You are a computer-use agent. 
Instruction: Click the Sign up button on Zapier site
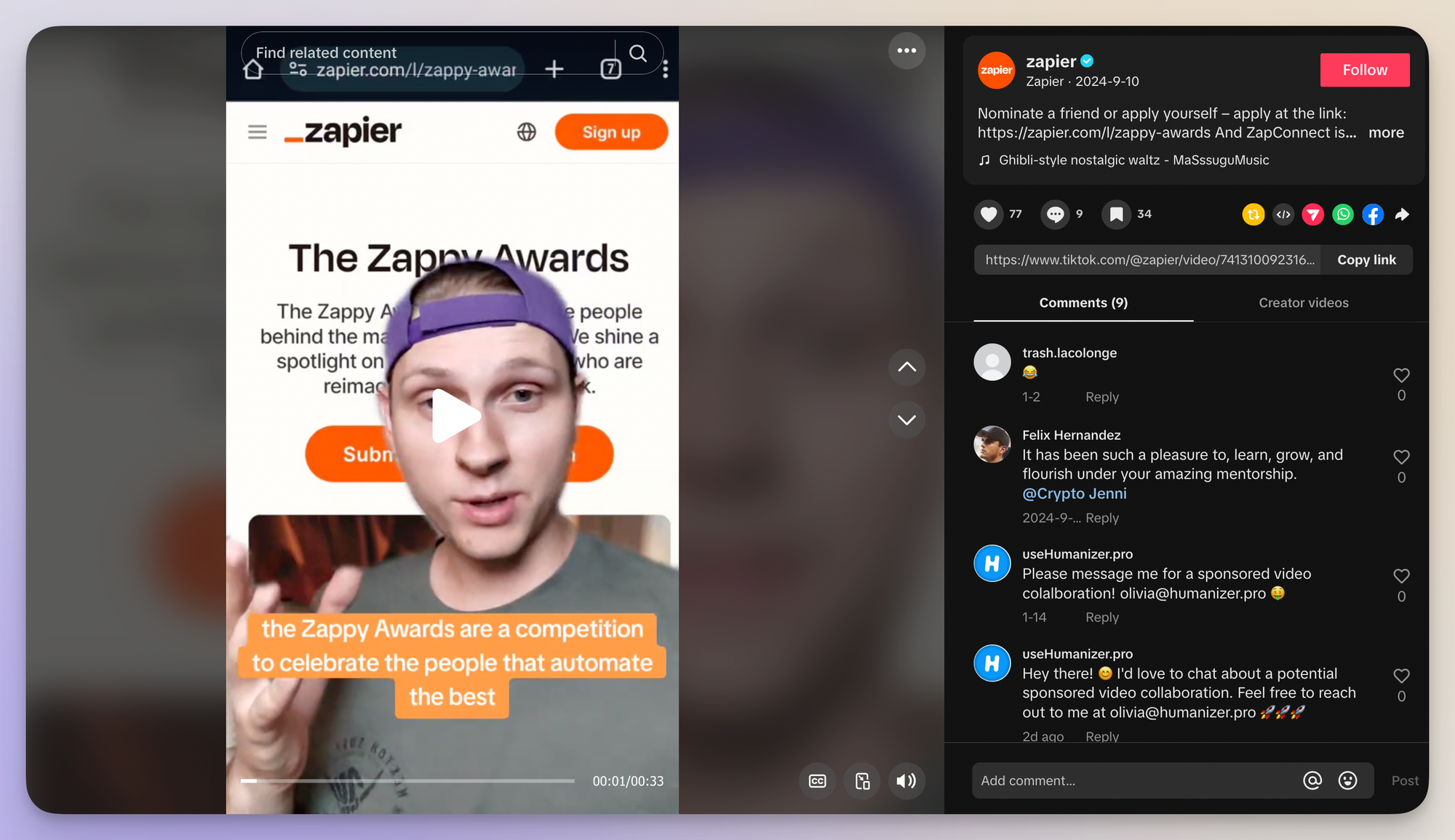pyautogui.click(x=611, y=131)
